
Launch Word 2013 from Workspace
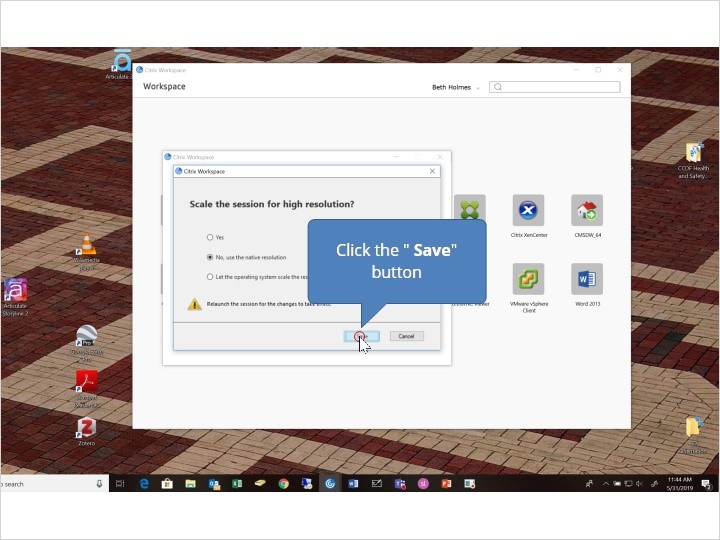587,279
